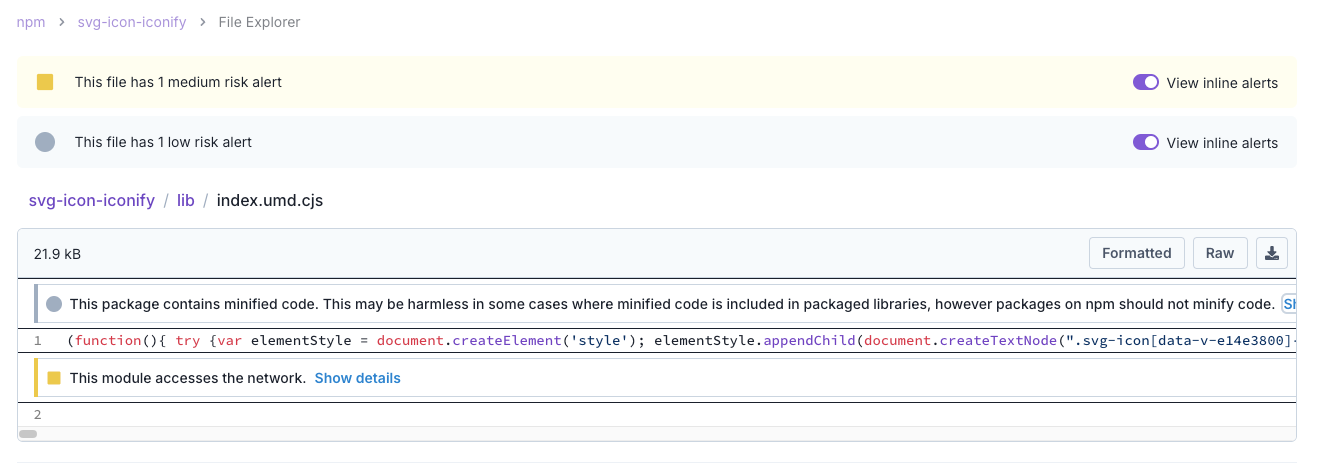1317x471 pixels.
Task: Navigate to the lib folder
Action: point(186,200)
